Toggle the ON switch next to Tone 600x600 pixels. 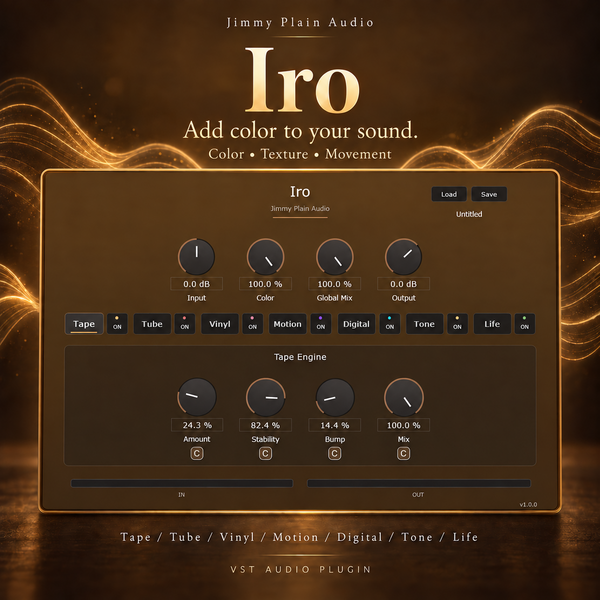click(457, 324)
